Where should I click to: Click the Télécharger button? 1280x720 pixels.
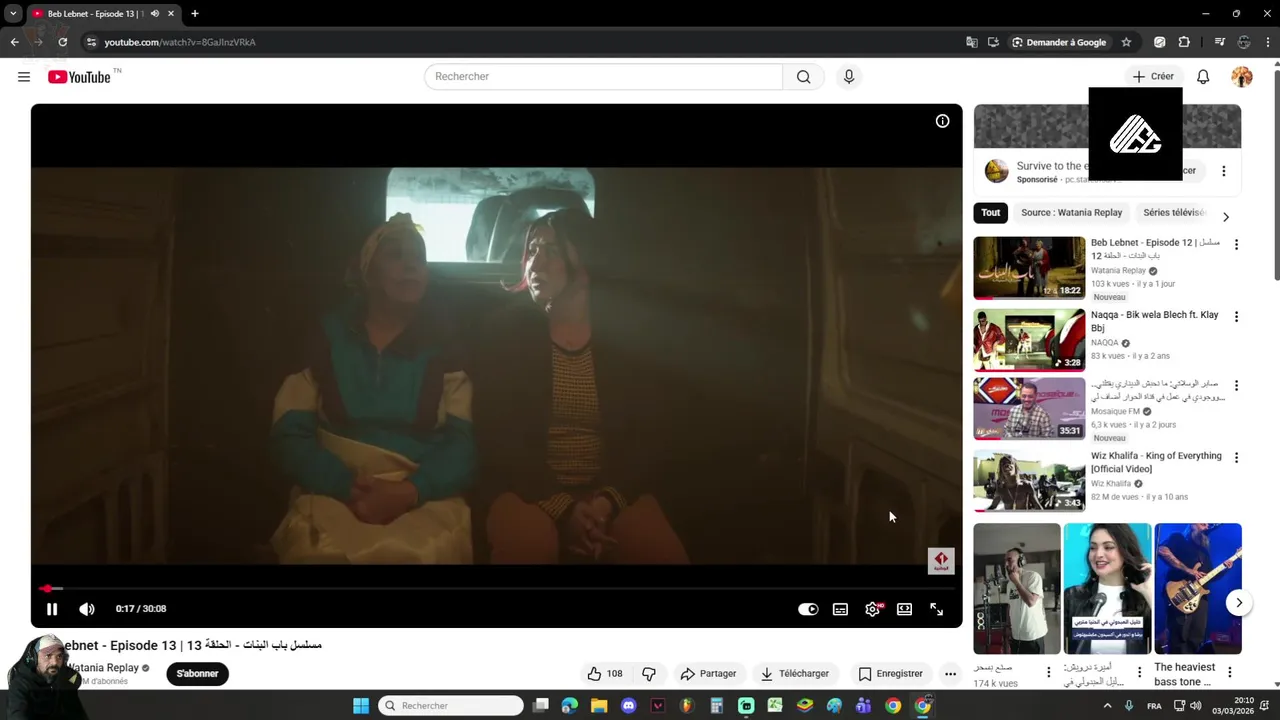(795, 674)
